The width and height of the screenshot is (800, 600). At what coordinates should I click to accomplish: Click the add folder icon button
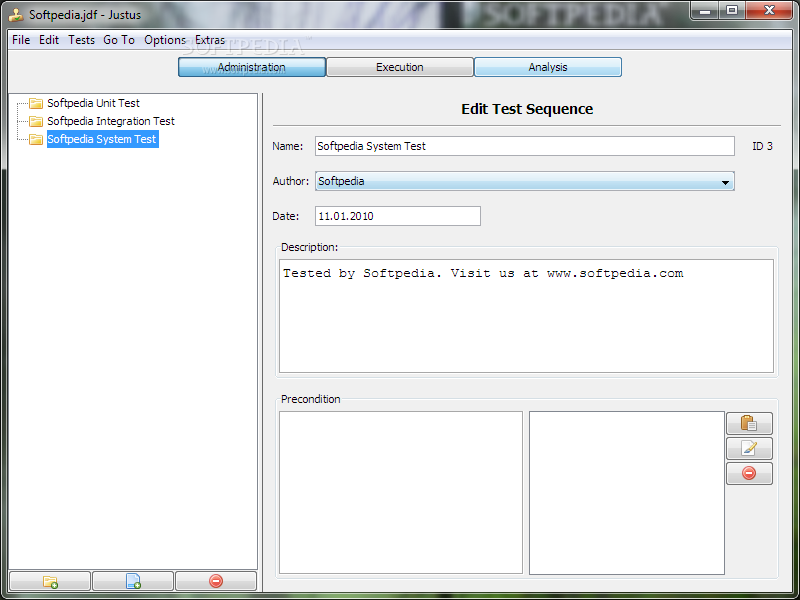[x=50, y=581]
